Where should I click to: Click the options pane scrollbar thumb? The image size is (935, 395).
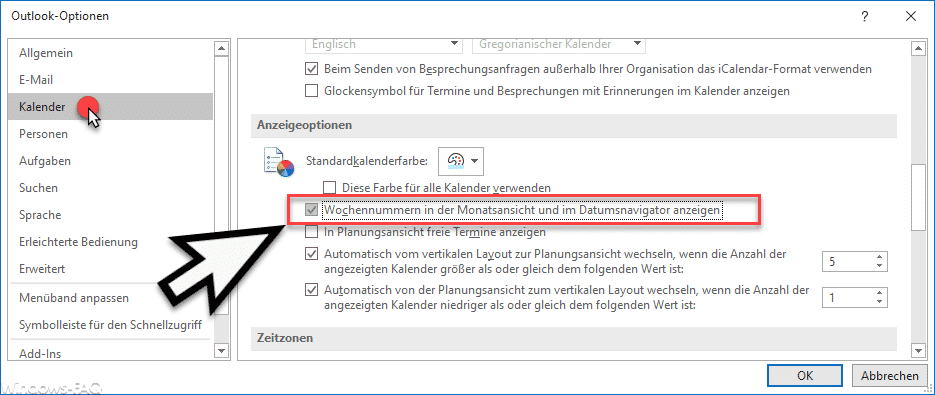click(918, 198)
